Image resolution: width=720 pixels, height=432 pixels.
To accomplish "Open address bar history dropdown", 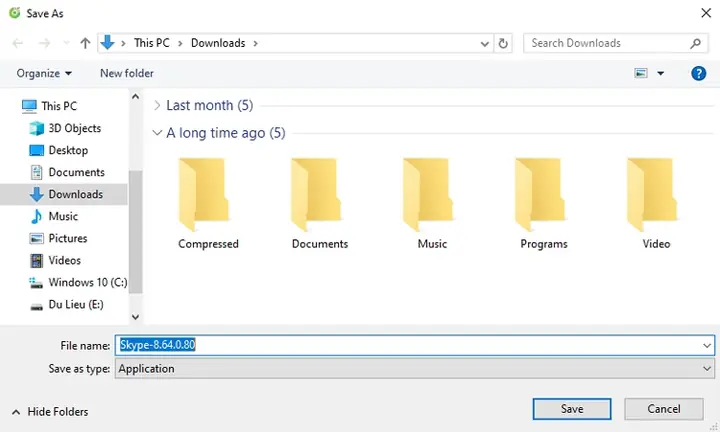I will (x=484, y=44).
